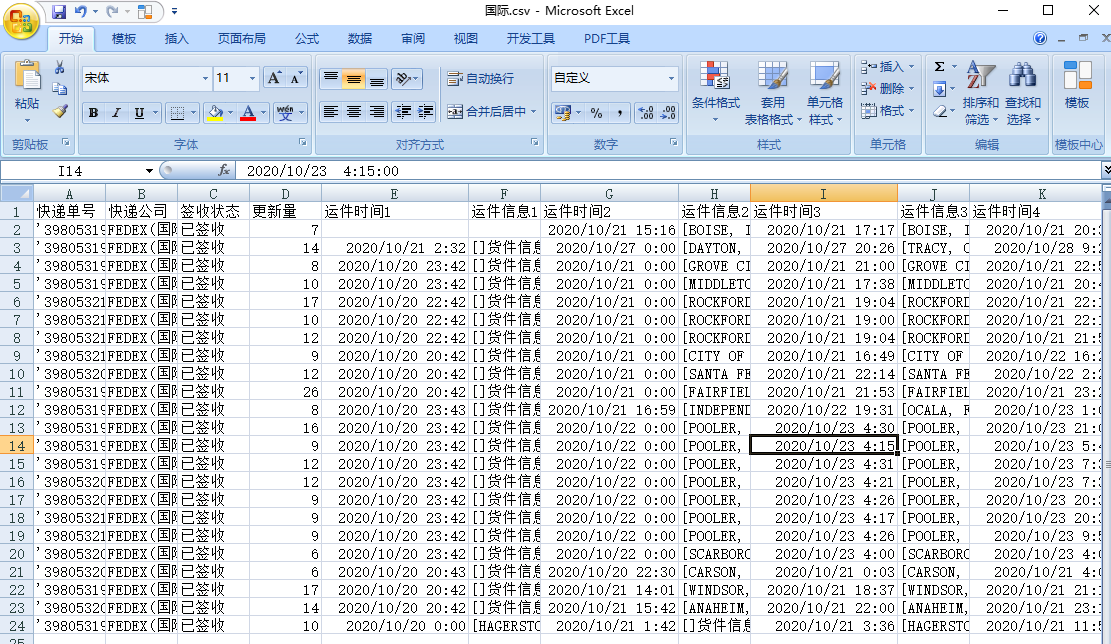This screenshot has height=644, width=1111.
Task: Copy selection using the copy icon
Action: [60, 89]
